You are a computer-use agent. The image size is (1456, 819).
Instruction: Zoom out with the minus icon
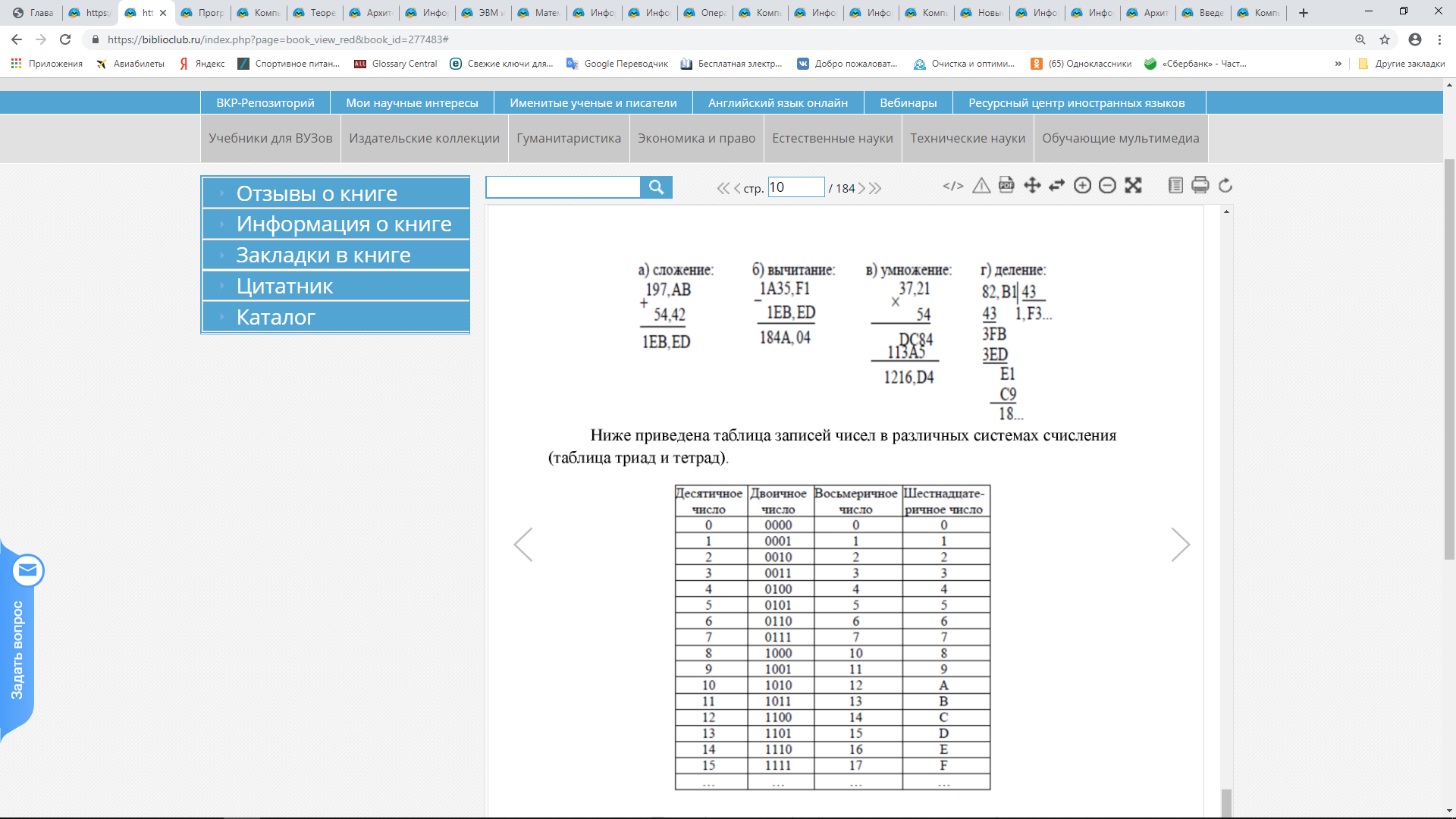tap(1107, 186)
